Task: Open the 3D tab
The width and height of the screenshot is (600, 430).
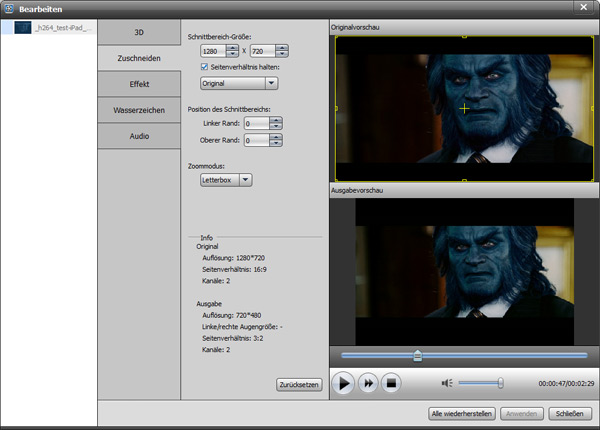Action: click(139, 32)
